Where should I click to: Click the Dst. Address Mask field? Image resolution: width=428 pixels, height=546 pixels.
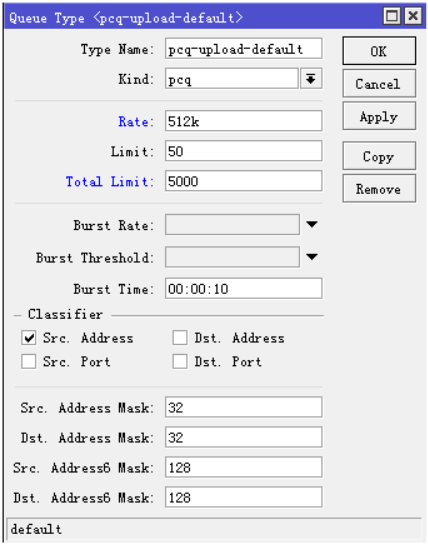pyautogui.click(x=243, y=437)
